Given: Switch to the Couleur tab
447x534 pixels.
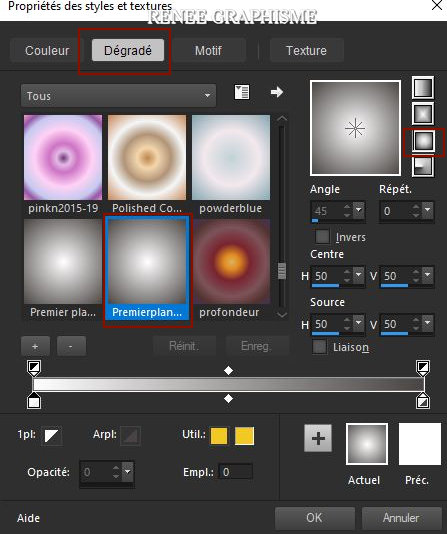Looking at the screenshot, I should tap(47, 51).
